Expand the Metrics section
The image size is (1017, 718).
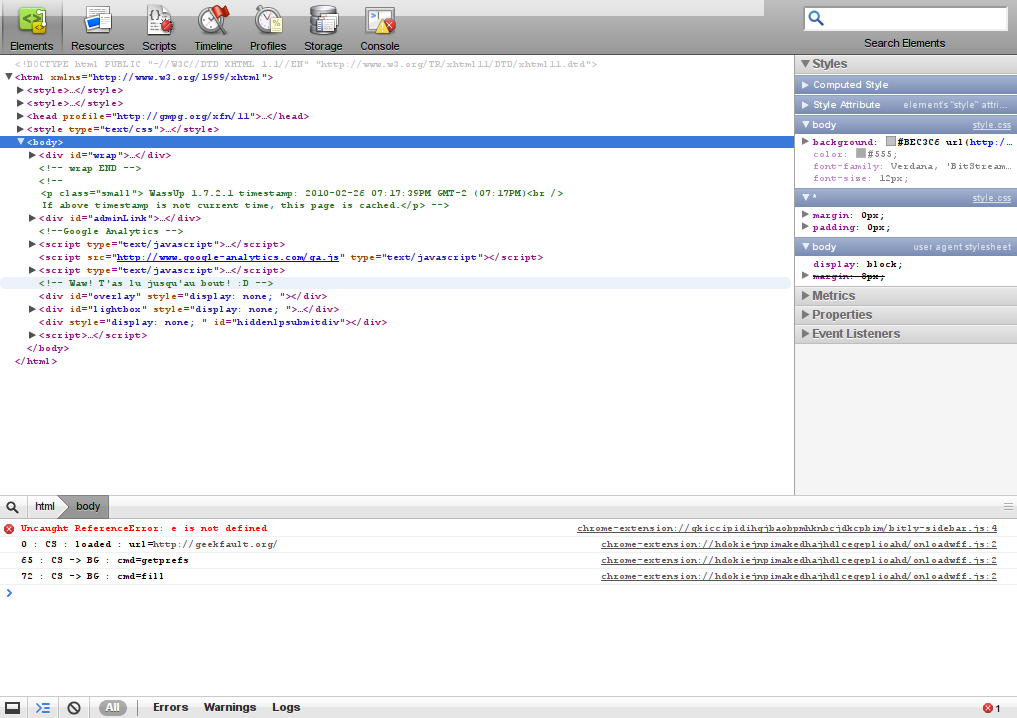[x=833, y=296]
